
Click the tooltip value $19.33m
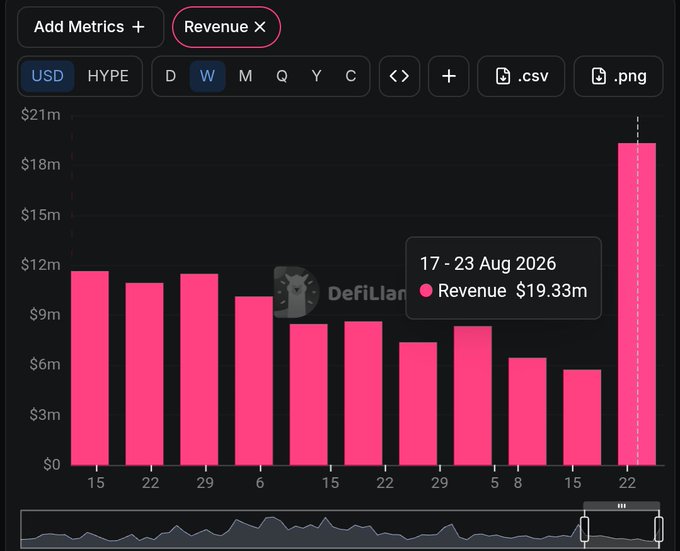551,291
